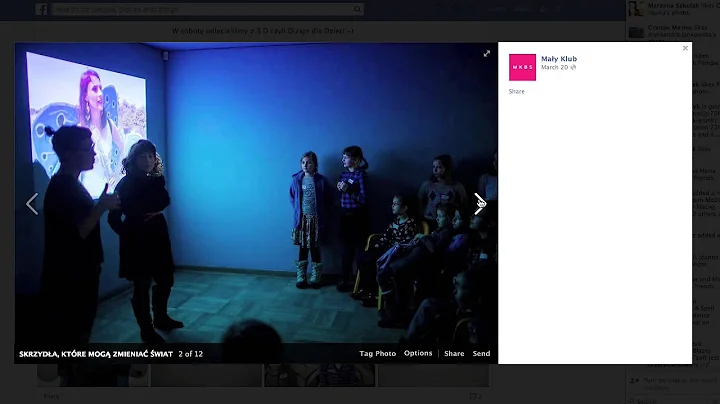Click Share in photo bottom bar

(454, 354)
